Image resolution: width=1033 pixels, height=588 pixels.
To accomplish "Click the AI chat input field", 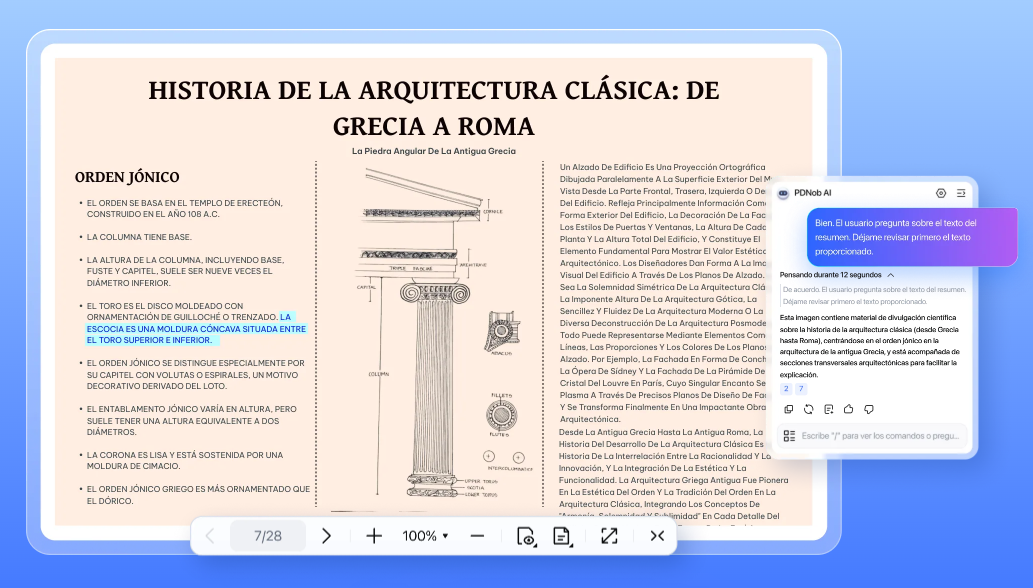I will [x=880, y=435].
